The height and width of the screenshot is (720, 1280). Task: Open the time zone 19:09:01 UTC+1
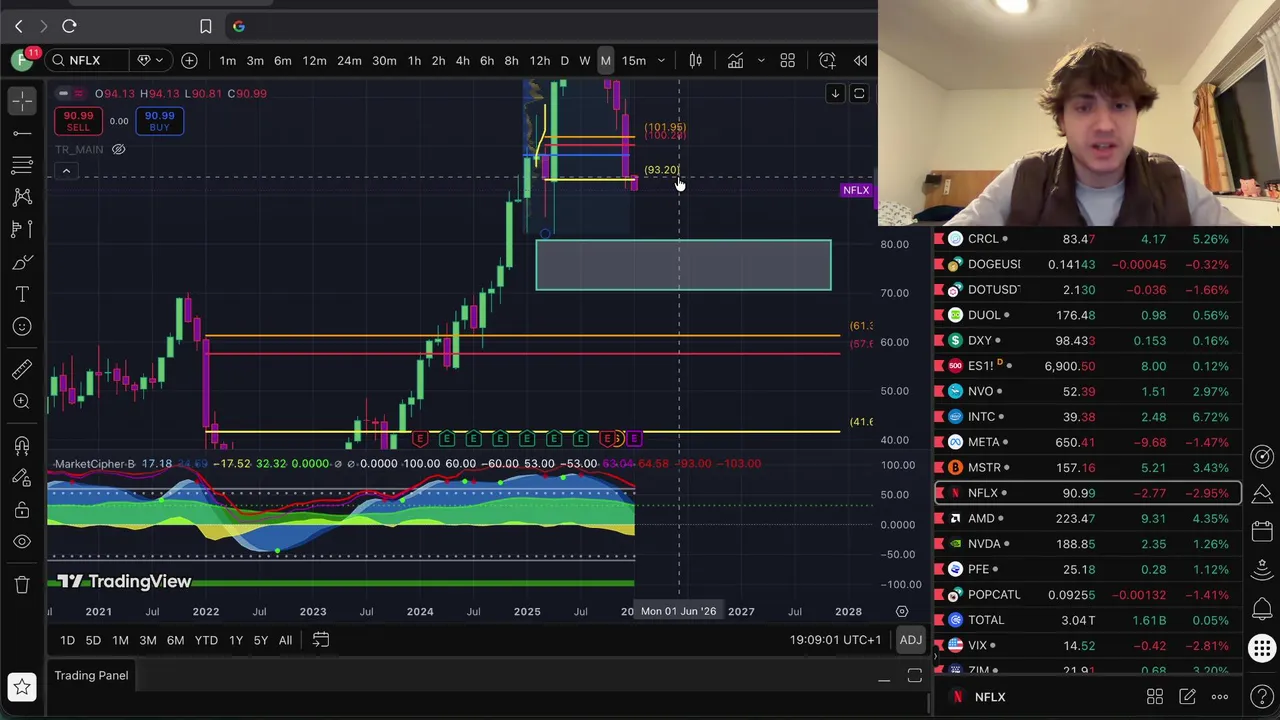(835, 640)
